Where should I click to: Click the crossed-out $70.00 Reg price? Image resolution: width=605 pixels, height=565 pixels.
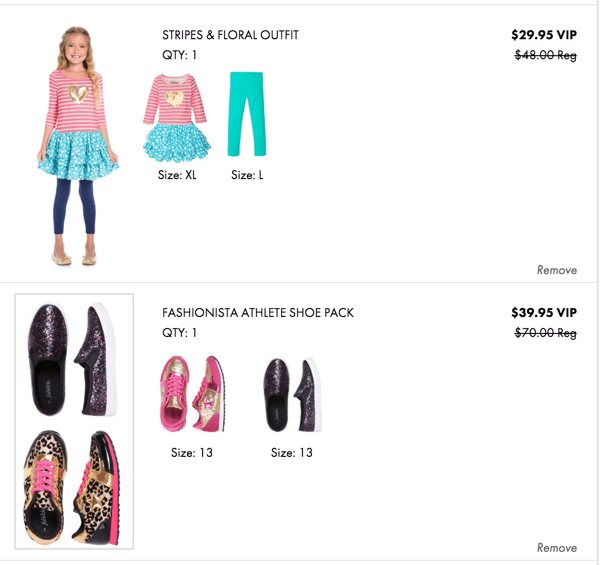[x=546, y=333]
